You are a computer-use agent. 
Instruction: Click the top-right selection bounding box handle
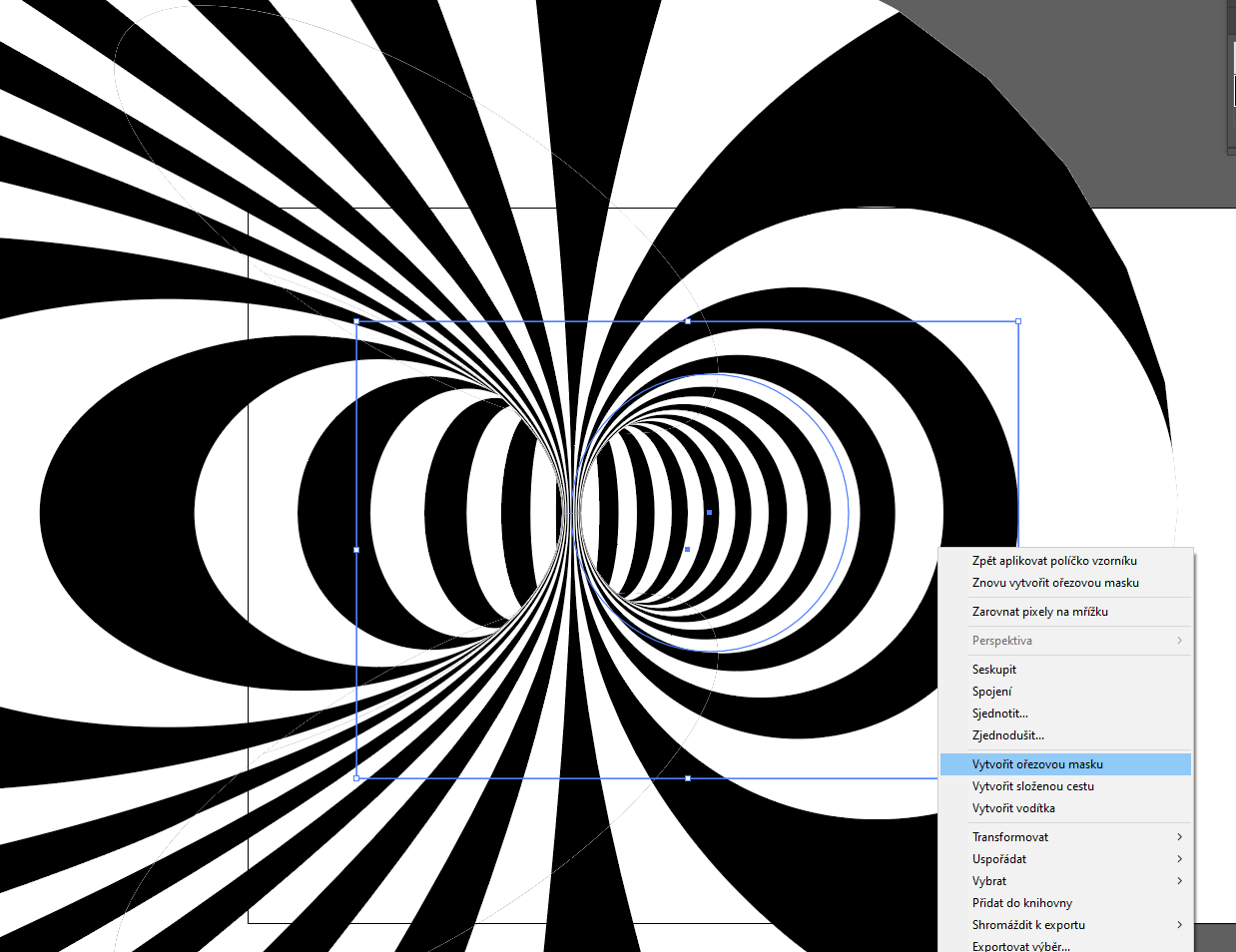tap(1018, 321)
